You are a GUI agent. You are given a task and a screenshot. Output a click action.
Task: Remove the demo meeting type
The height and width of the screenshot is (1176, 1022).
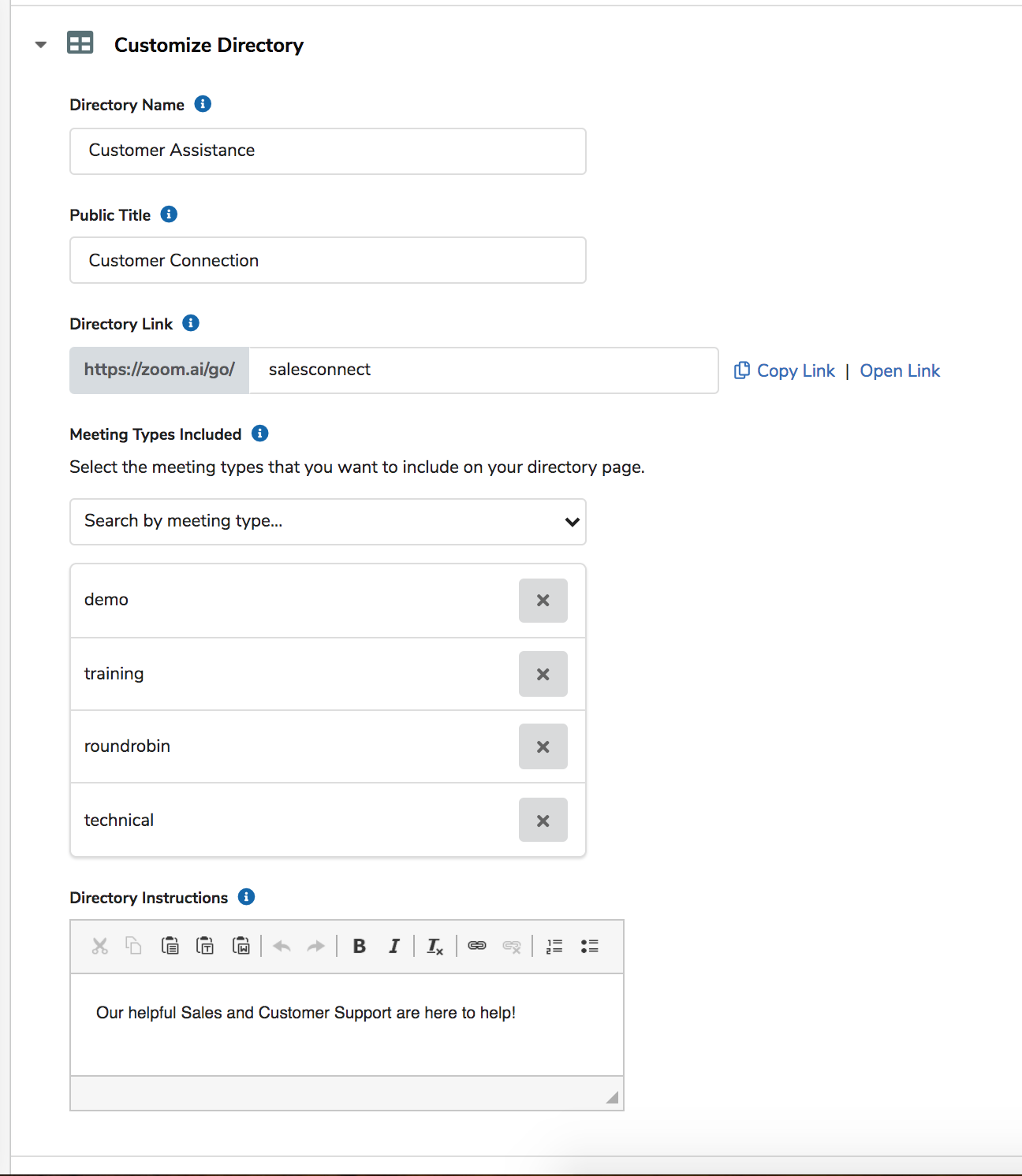(x=543, y=601)
